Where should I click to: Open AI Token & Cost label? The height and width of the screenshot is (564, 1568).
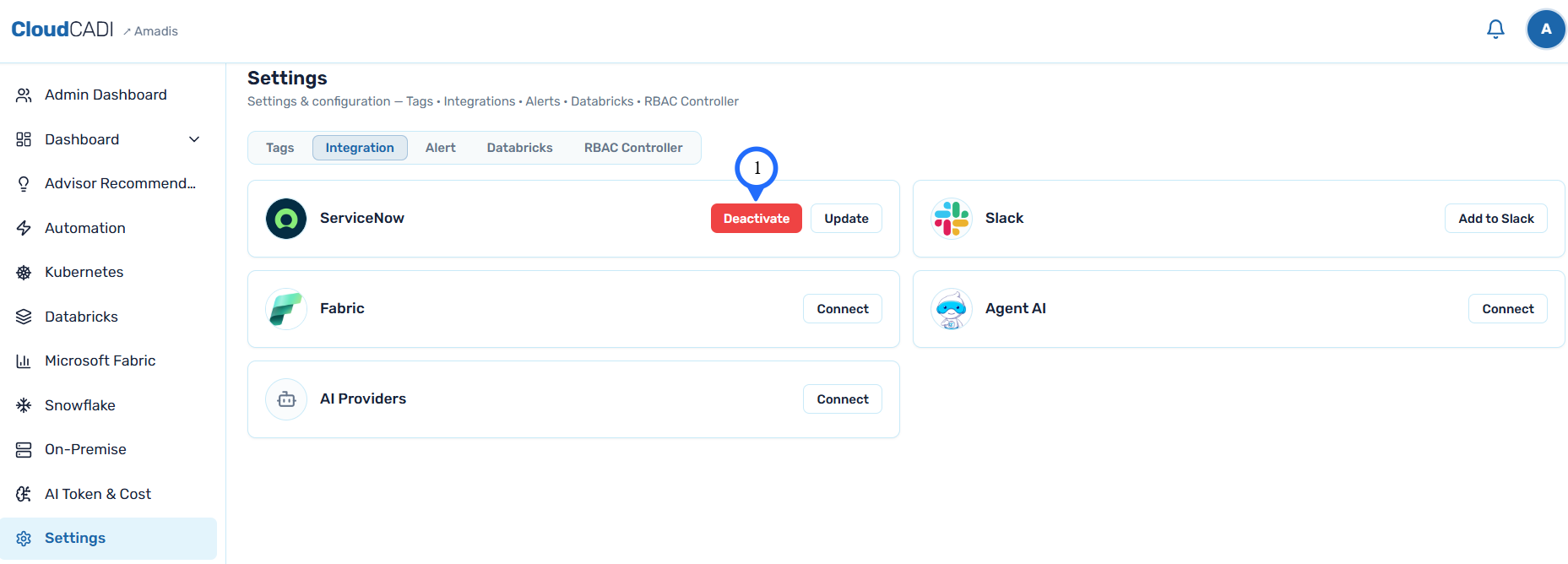click(x=98, y=494)
